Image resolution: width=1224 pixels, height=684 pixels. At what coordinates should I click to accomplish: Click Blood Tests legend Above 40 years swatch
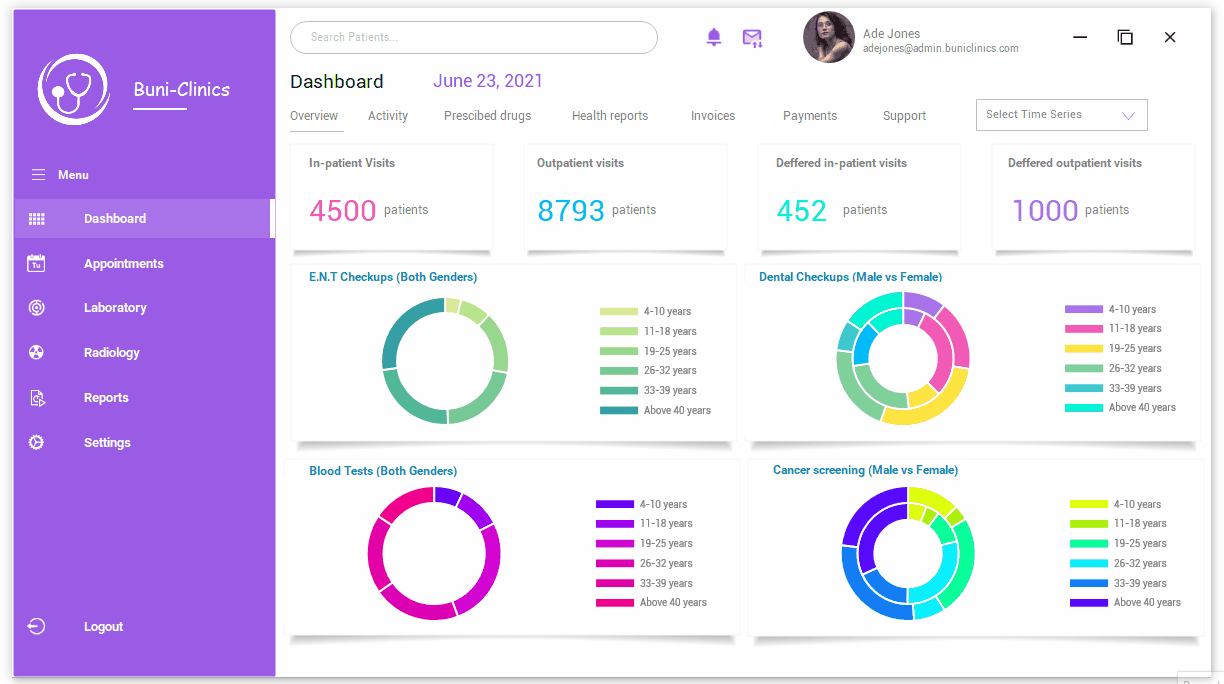(615, 603)
